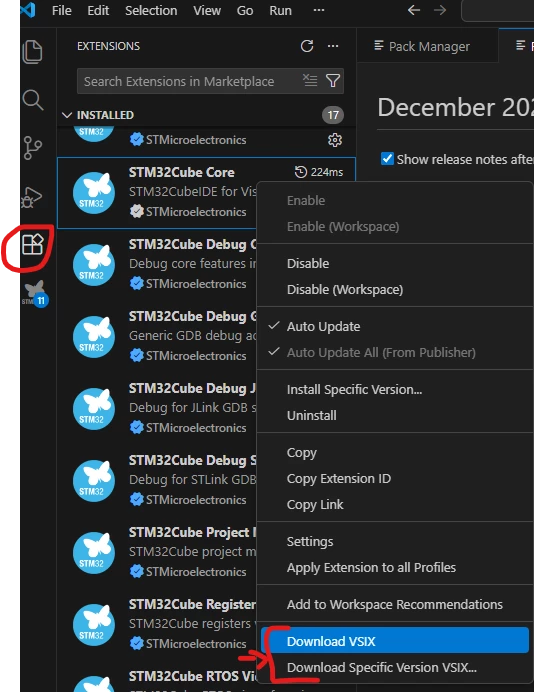Click Download VSIX
This screenshot has width=534, height=692.
pos(395,641)
